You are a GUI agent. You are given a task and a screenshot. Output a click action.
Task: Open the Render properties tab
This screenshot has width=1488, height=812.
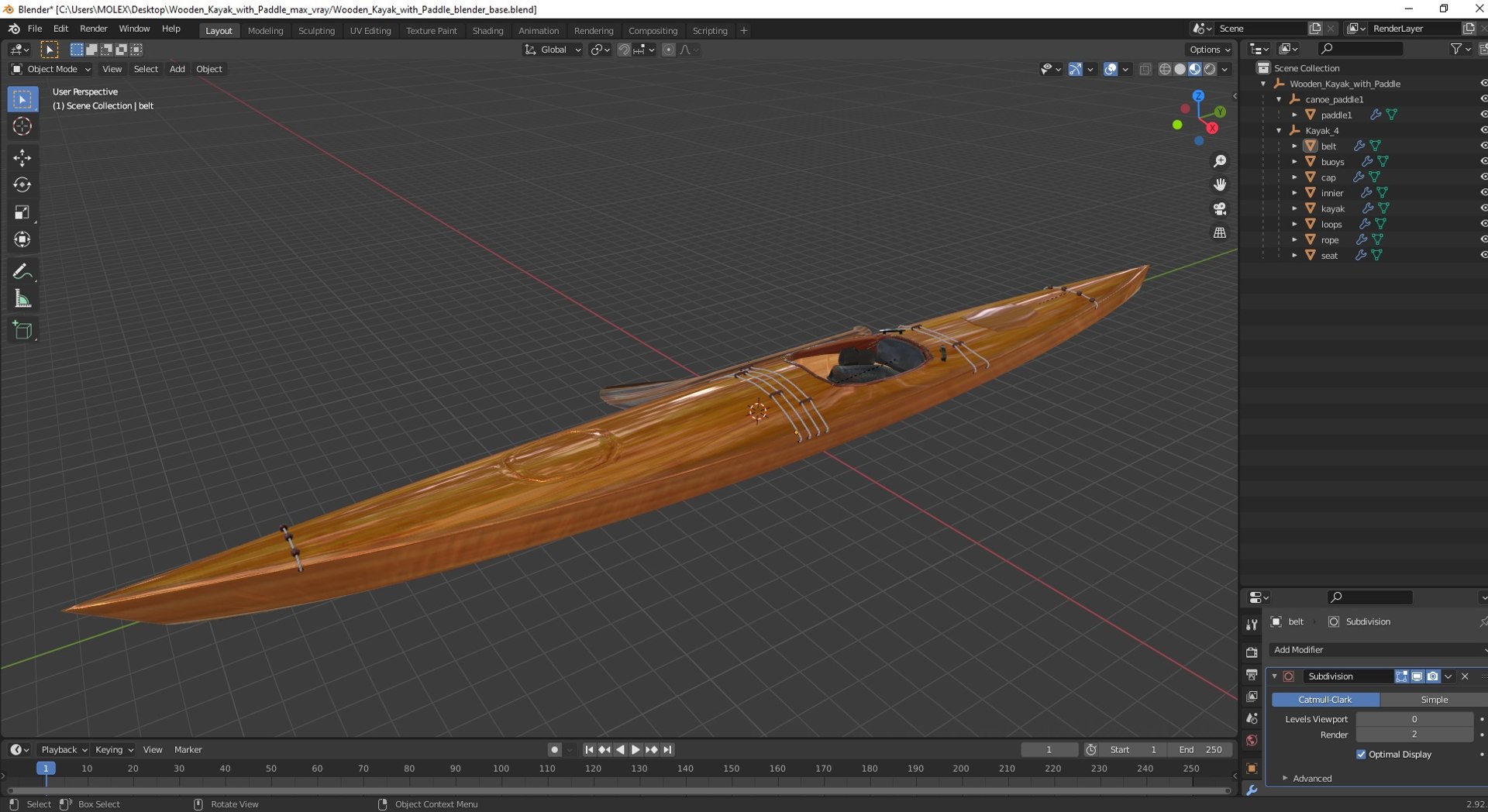[1252, 653]
